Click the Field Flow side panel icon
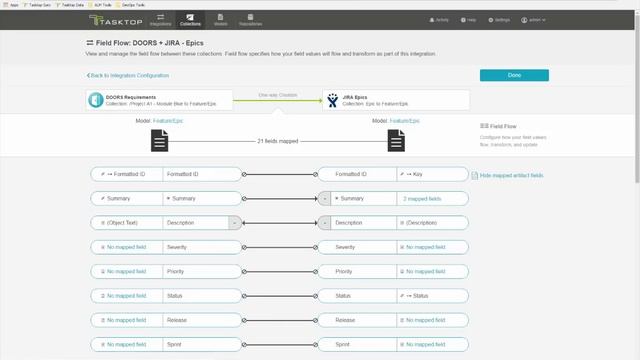Image resolution: width=640 pixels, height=360 pixels. (x=484, y=126)
